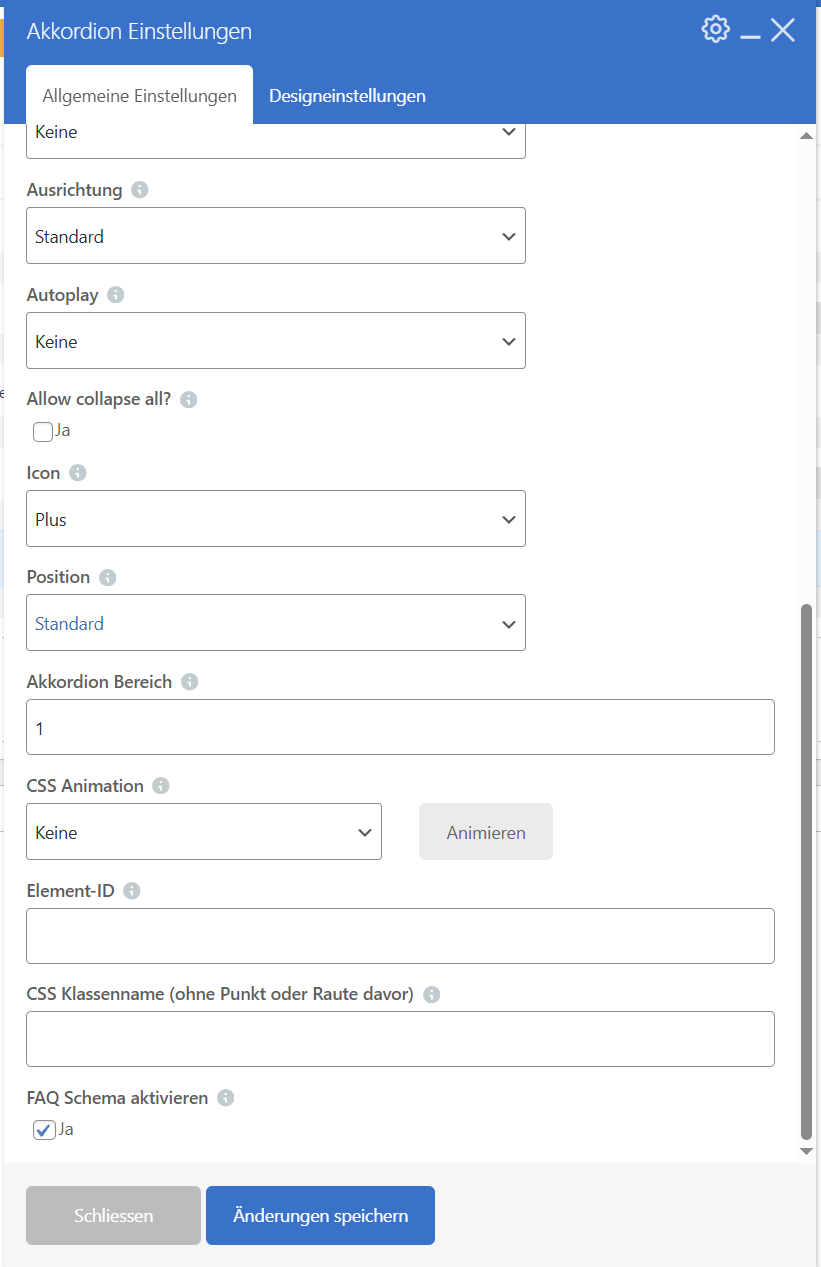Switch to the Designeinstellungen tab

347,96
